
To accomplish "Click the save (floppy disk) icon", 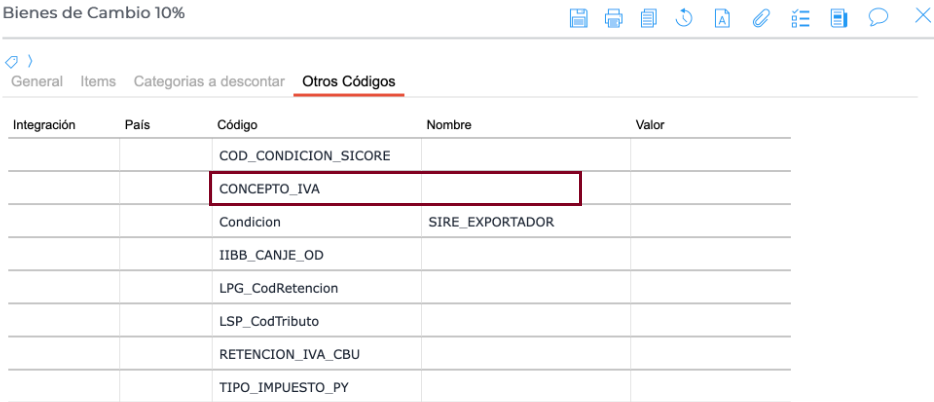I will (x=578, y=17).
